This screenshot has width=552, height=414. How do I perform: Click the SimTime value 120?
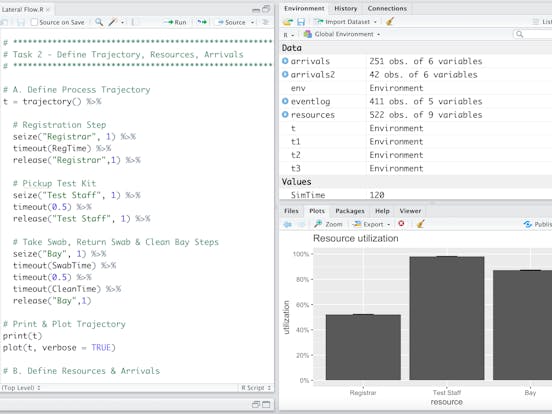click(x=377, y=195)
